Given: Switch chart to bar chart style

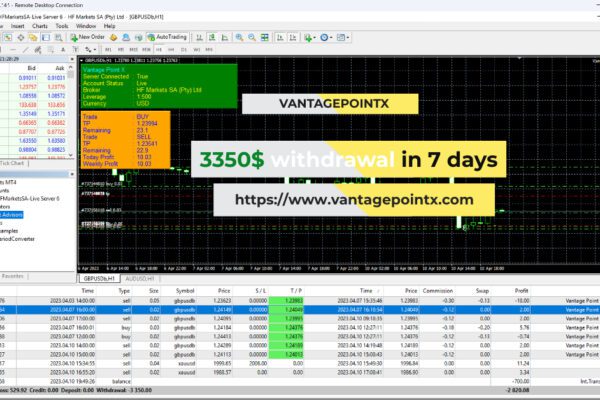Looking at the screenshot, I should 199,38.
